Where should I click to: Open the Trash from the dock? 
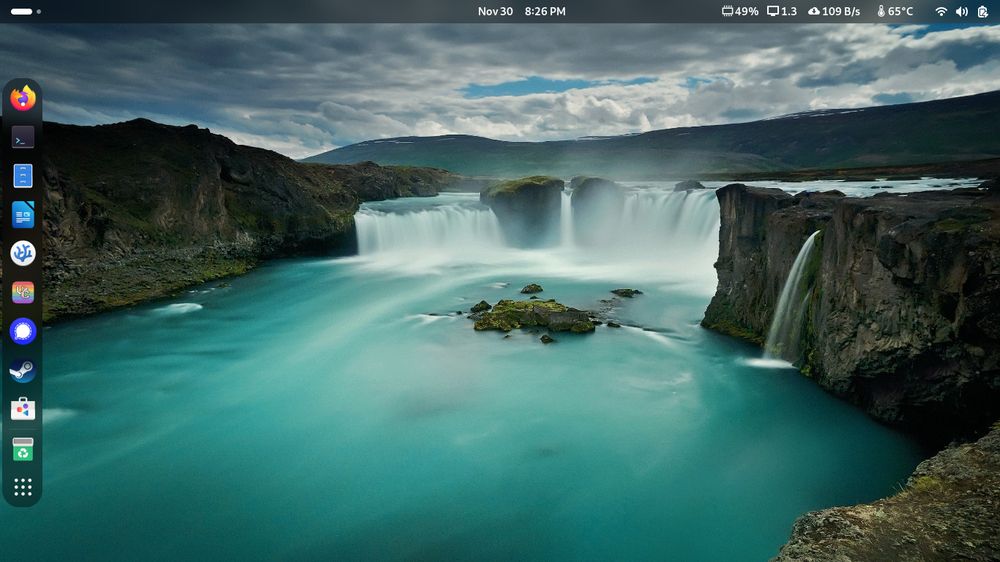(x=23, y=448)
